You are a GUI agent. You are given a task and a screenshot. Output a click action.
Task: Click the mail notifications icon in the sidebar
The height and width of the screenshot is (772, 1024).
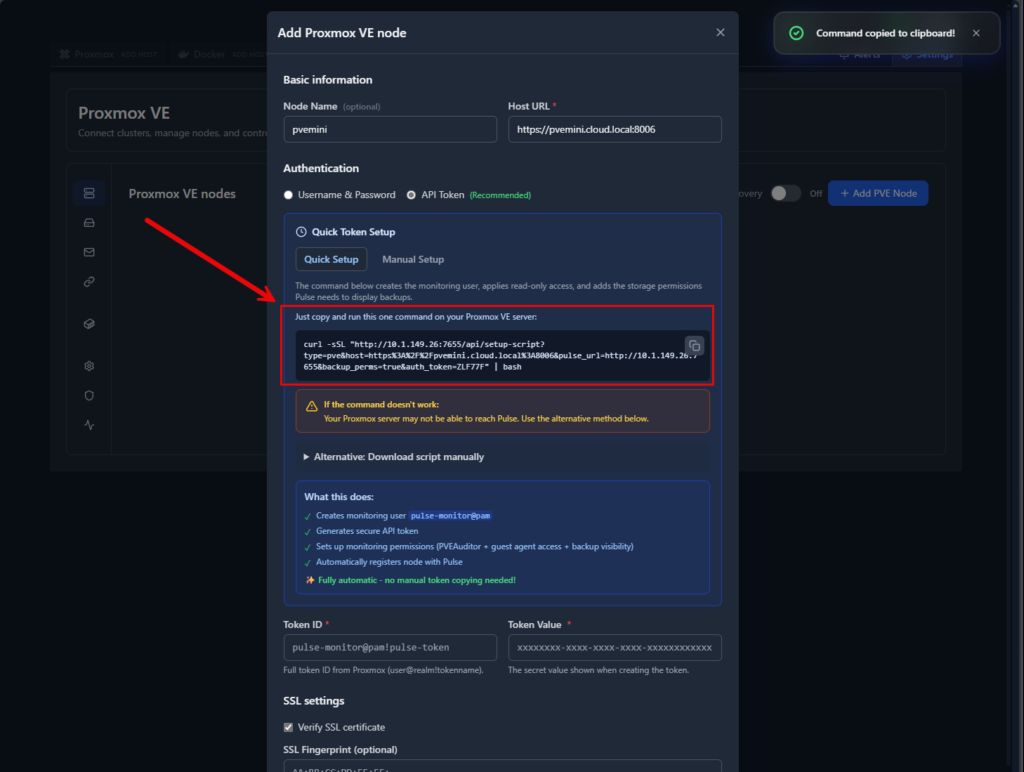pyautogui.click(x=88, y=252)
